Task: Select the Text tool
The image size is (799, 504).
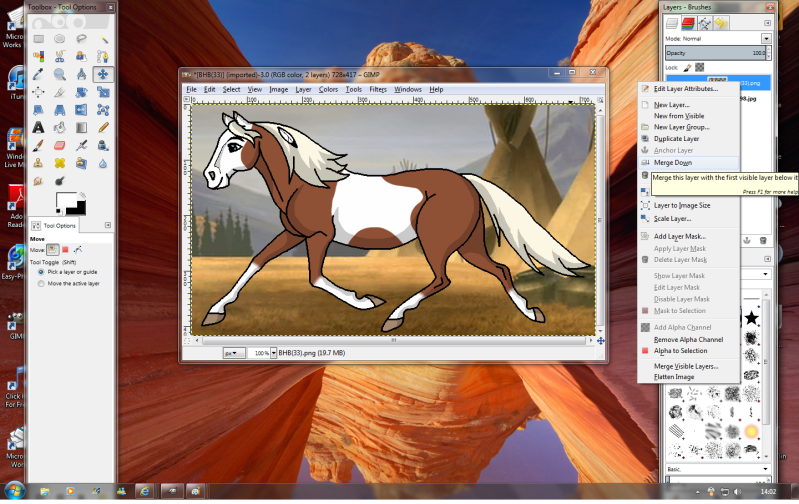Action: (38, 127)
